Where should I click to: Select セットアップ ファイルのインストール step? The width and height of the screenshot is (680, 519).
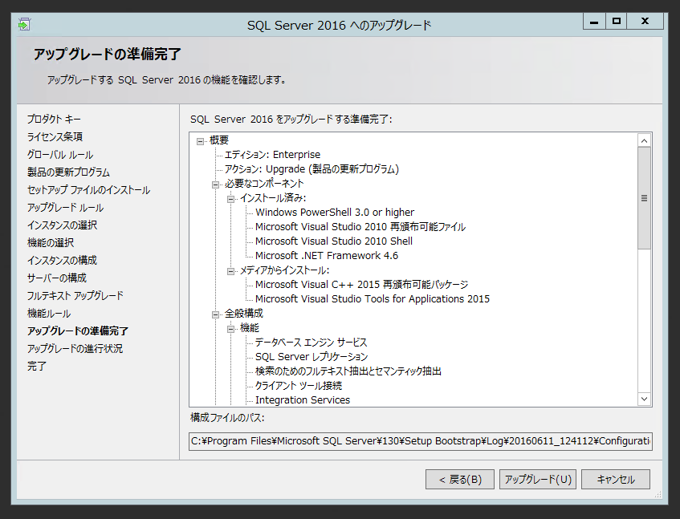point(88,190)
